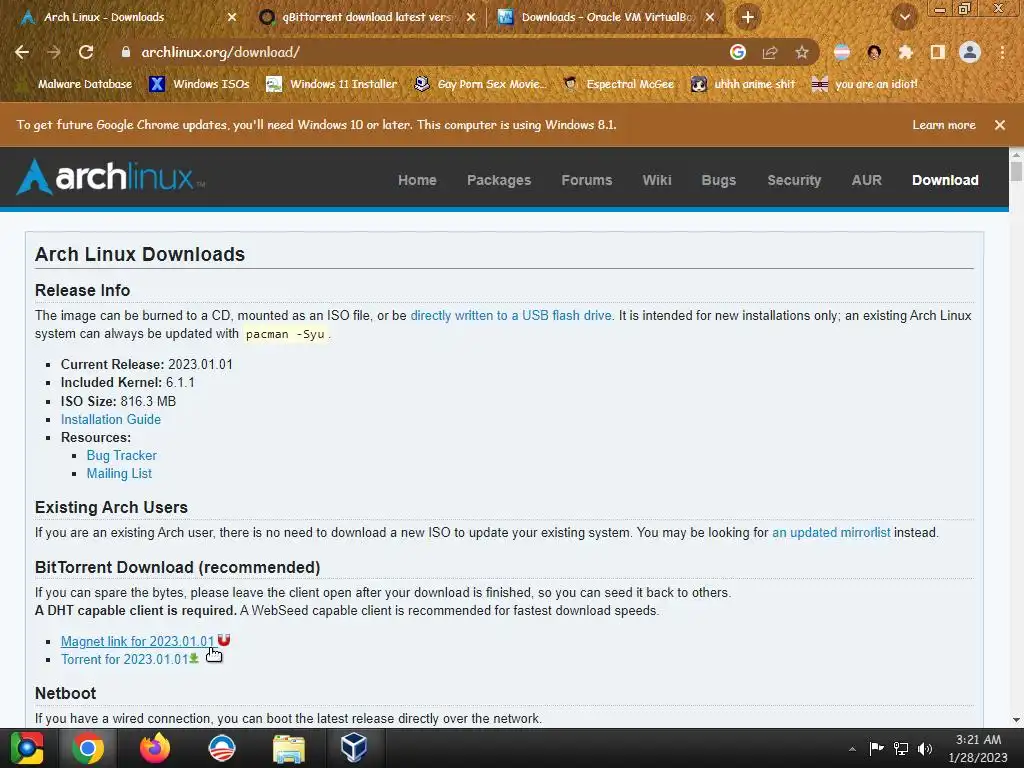Click the taskbar clock showing 3:21 AM
The image size is (1024, 768).
click(978, 748)
